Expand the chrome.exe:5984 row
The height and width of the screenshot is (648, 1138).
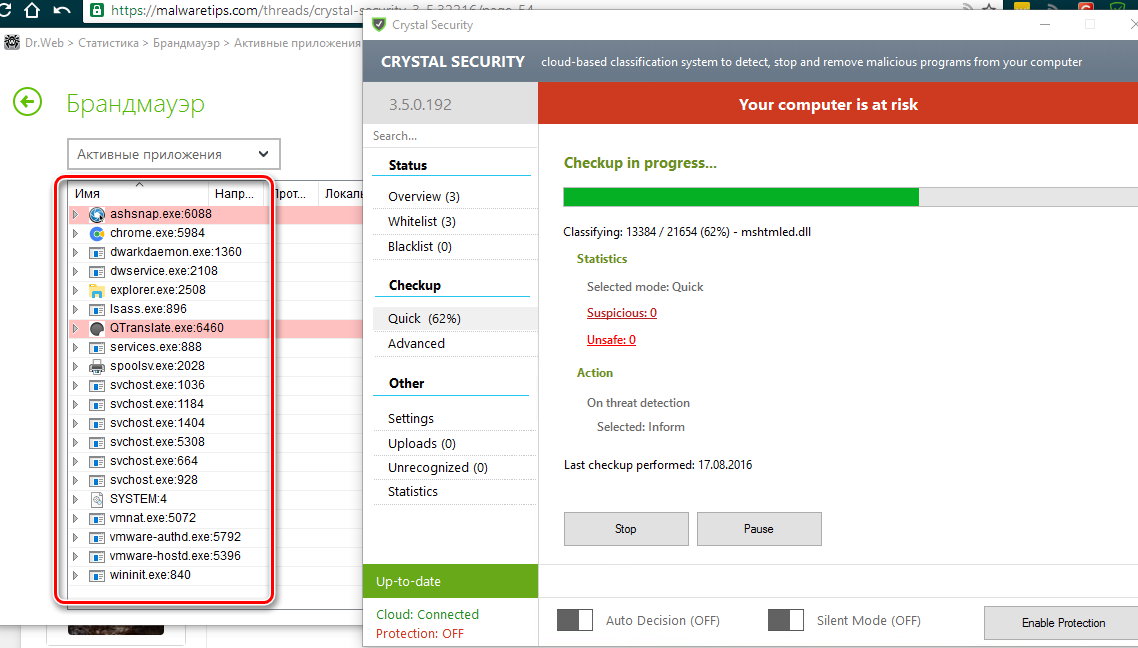pyautogui.click(x=75, y=233)
